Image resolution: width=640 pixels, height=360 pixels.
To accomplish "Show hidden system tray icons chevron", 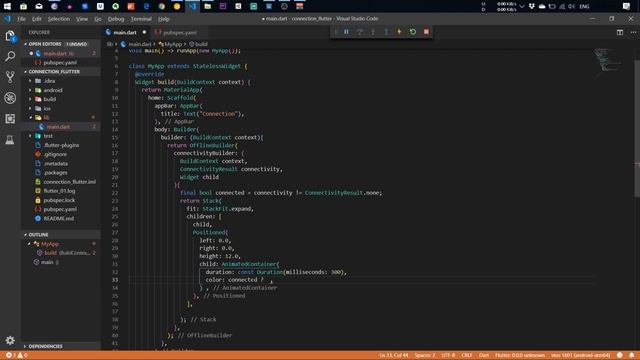I will pyautogui.click(x=522, y=6).
